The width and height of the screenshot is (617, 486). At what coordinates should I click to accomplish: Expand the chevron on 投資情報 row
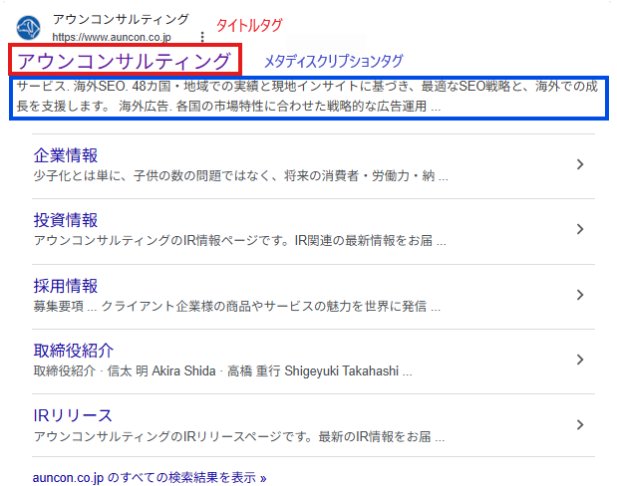580,229
